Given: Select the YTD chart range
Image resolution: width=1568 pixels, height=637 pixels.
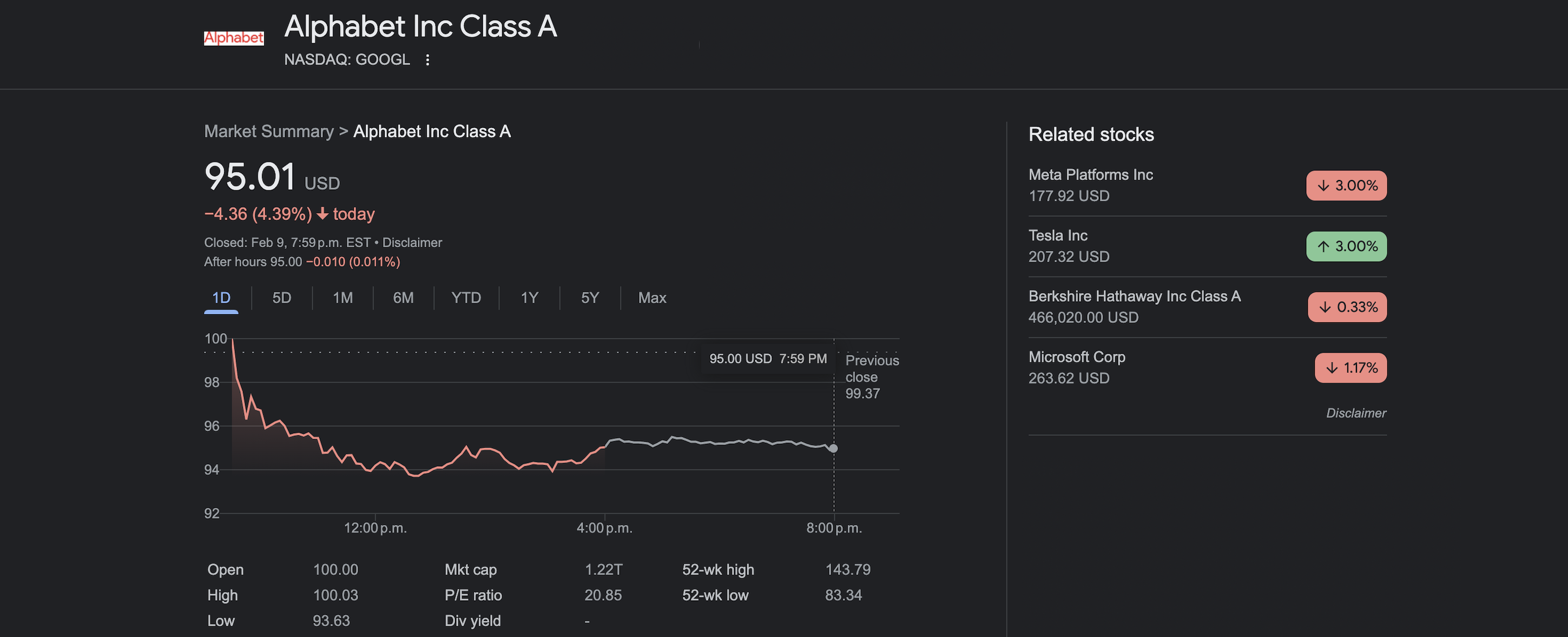Looking at the screenshot, I should 466,298.
